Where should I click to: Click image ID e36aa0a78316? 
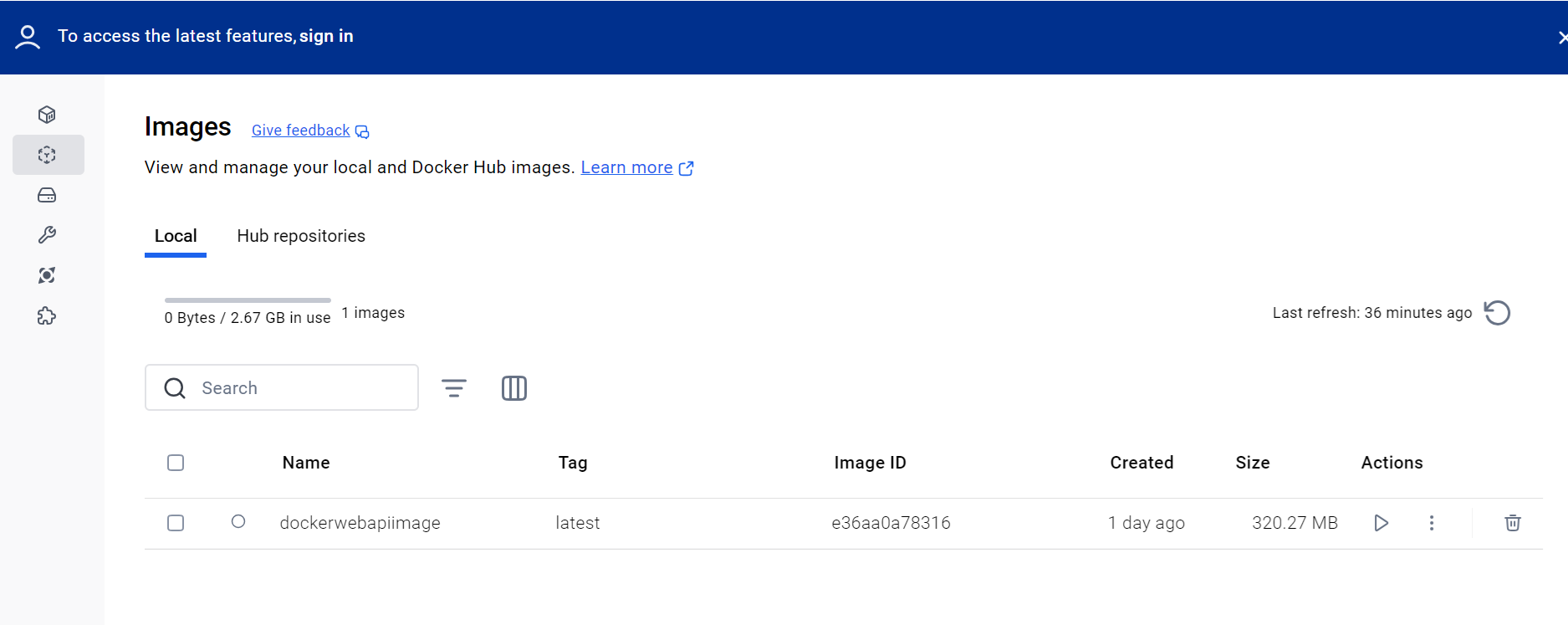891,523
